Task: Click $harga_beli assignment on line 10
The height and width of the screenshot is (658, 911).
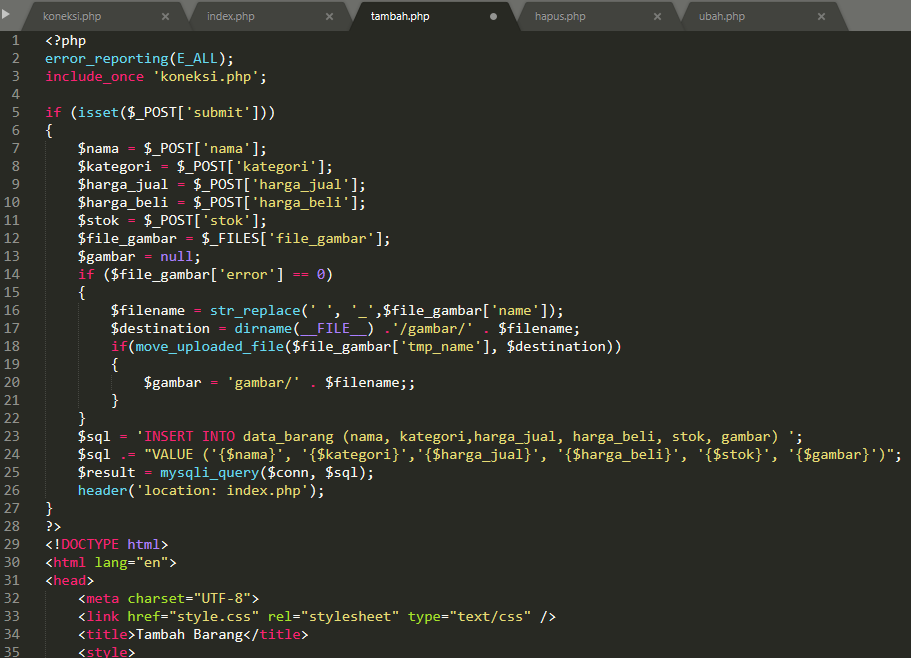Action: (222, 203)
